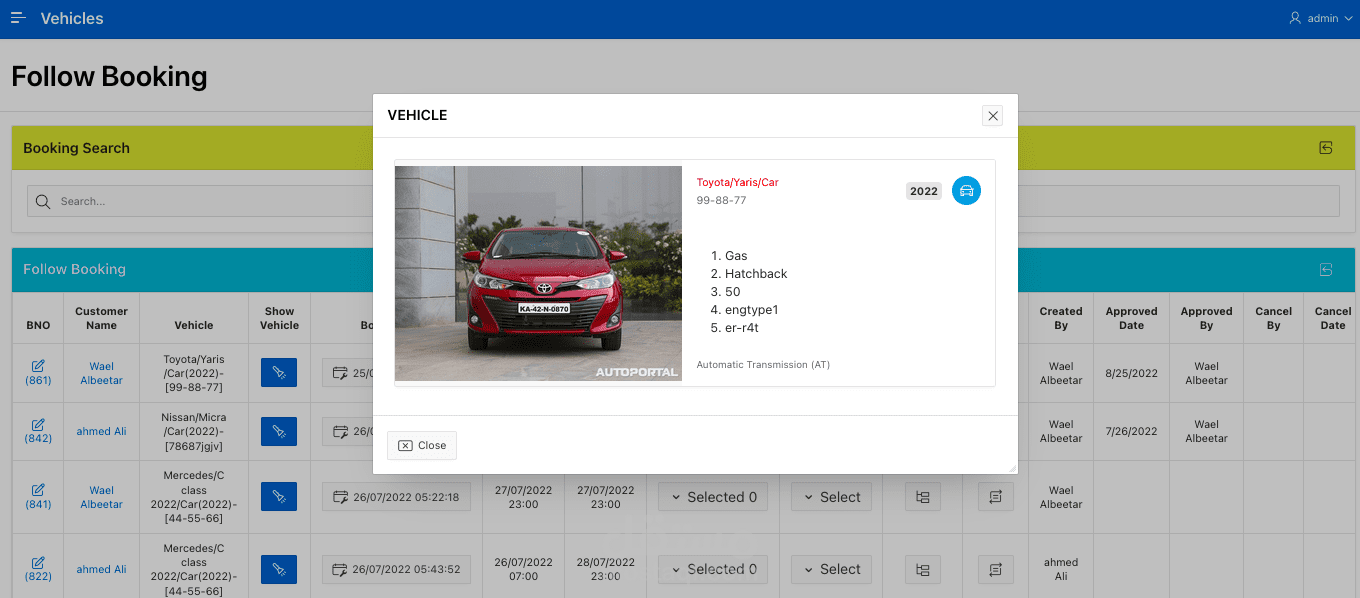Viewport: 1360px width, 598px height.
Task: Click the Cancel Date column header
Action: (x=1333, y=318)
